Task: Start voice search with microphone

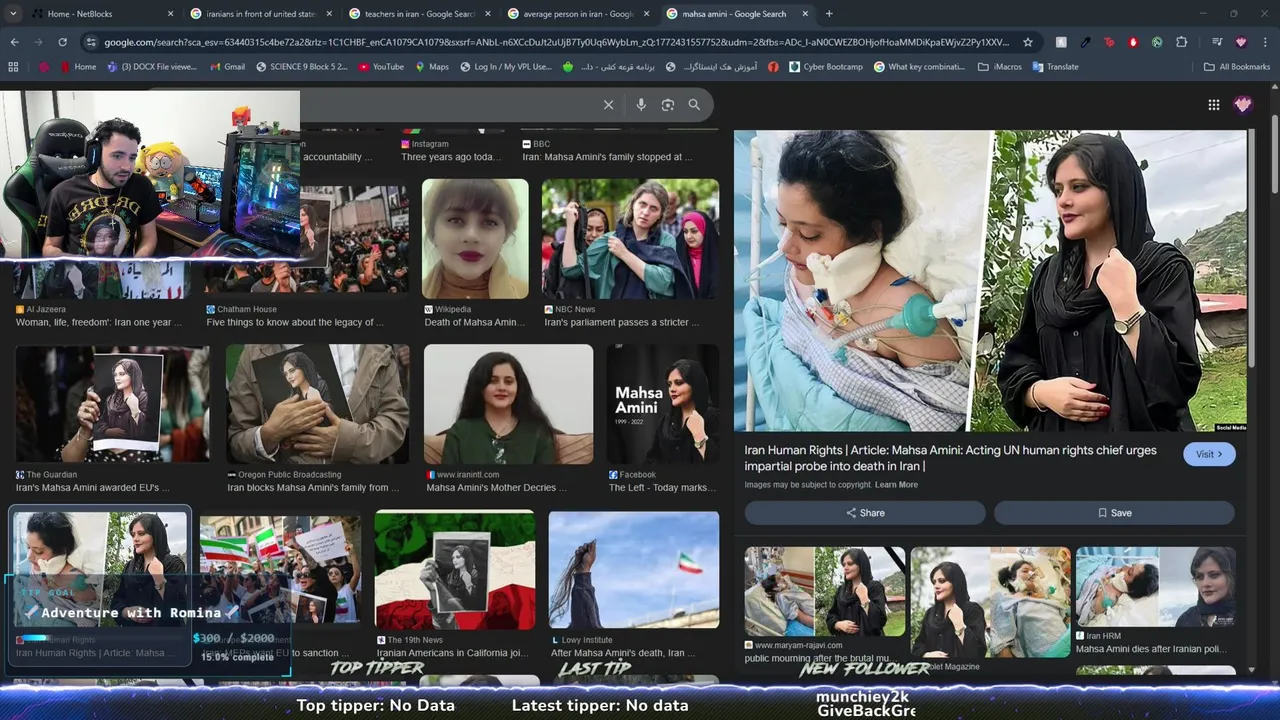Action: (641, 105)
